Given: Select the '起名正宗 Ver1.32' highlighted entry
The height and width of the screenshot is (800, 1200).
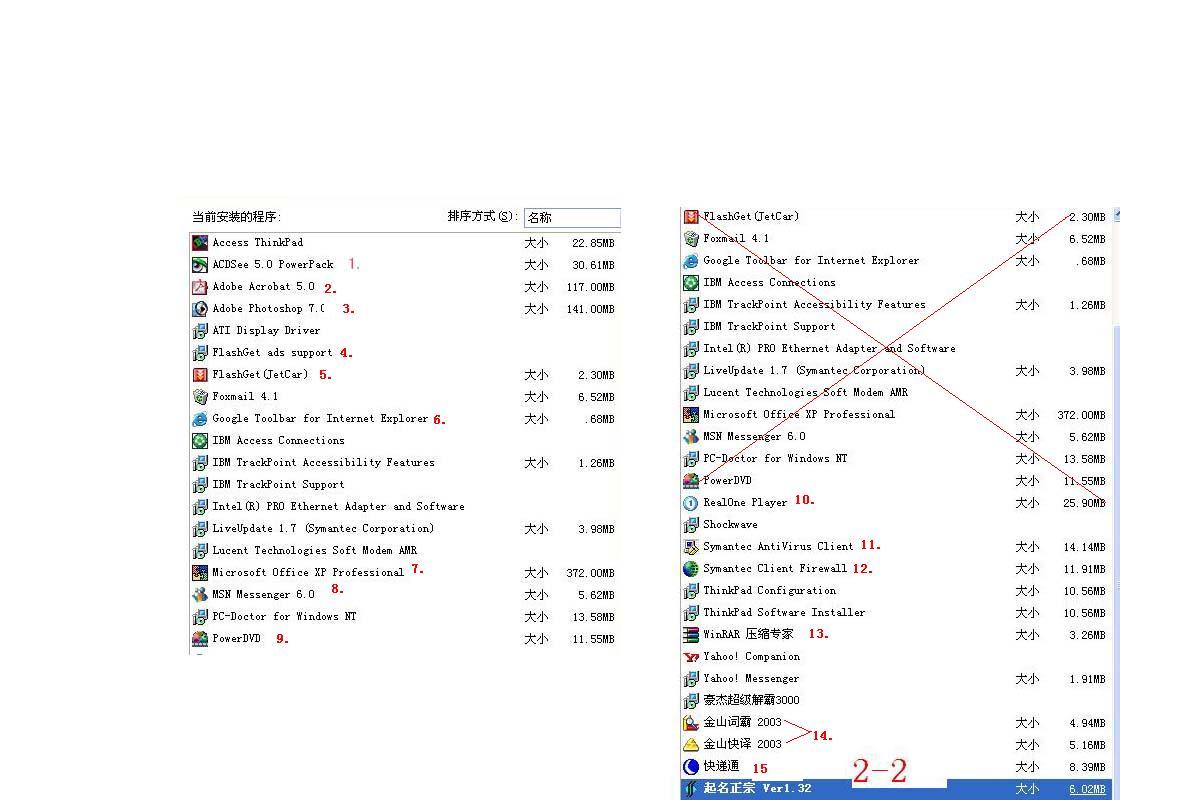Looking at the screenshot, I should pos(757,788).
